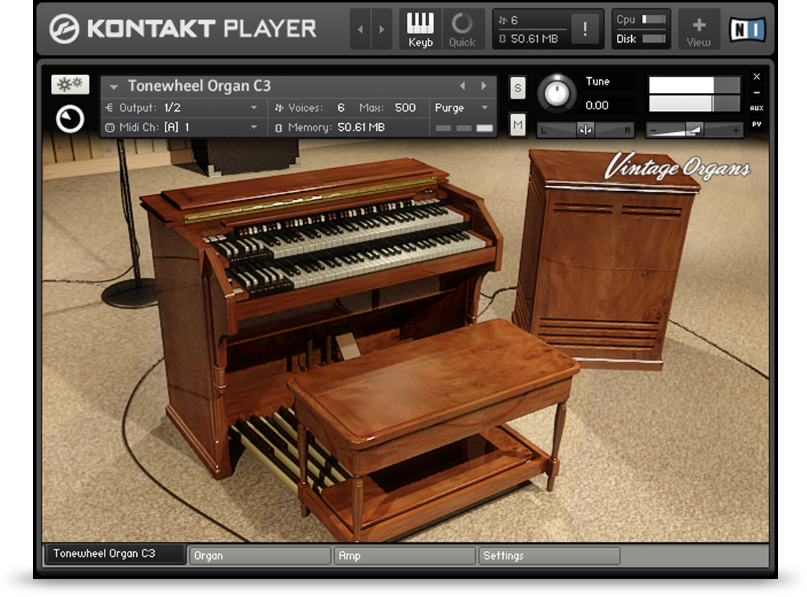Open the View options plus button
The width and height of the screenshot is (807, 597).
[x=698, y=29]
